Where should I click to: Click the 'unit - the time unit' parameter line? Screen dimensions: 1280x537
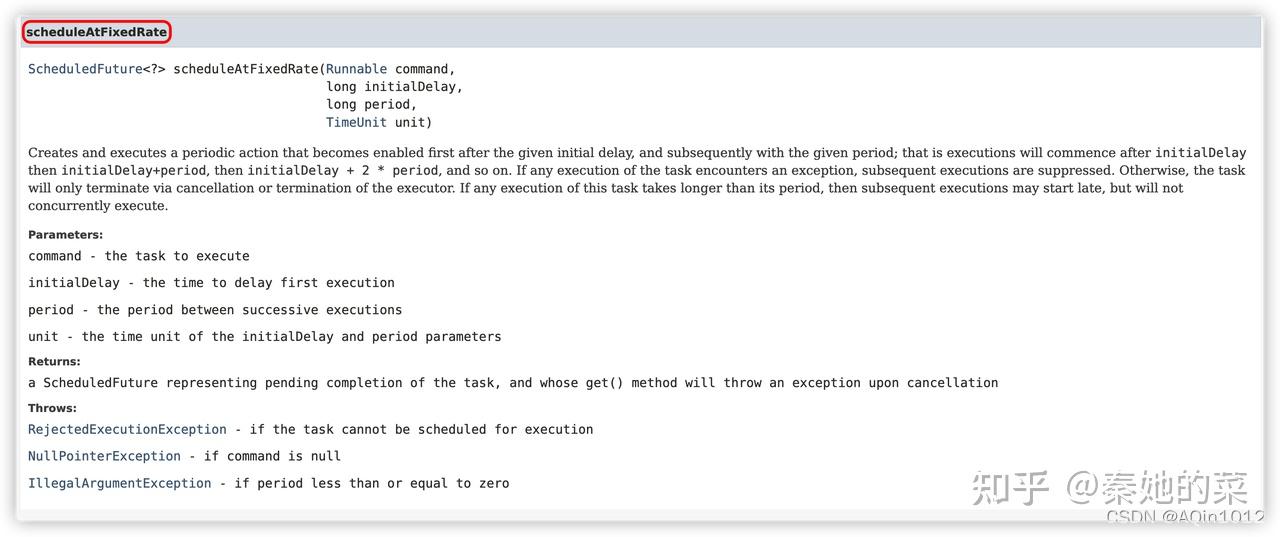point(265,337)
